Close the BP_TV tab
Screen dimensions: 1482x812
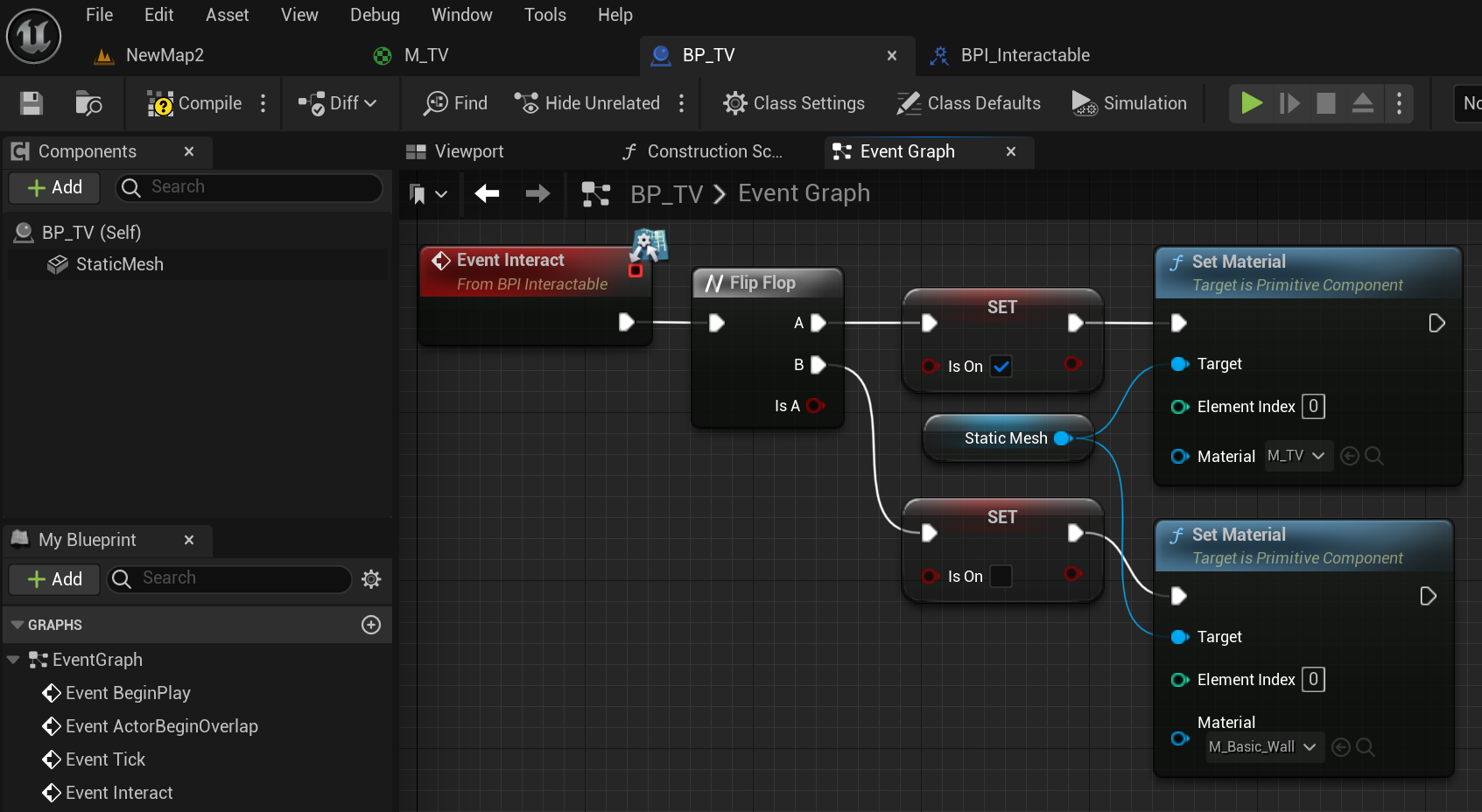pos(891,55)
